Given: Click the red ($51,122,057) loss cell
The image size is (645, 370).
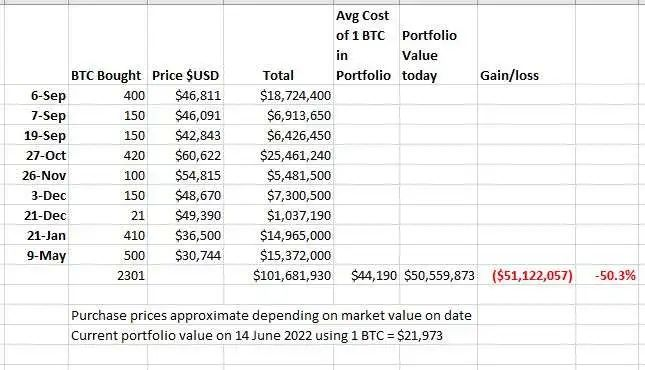Looking at the screenshot, I should [527, 275].
